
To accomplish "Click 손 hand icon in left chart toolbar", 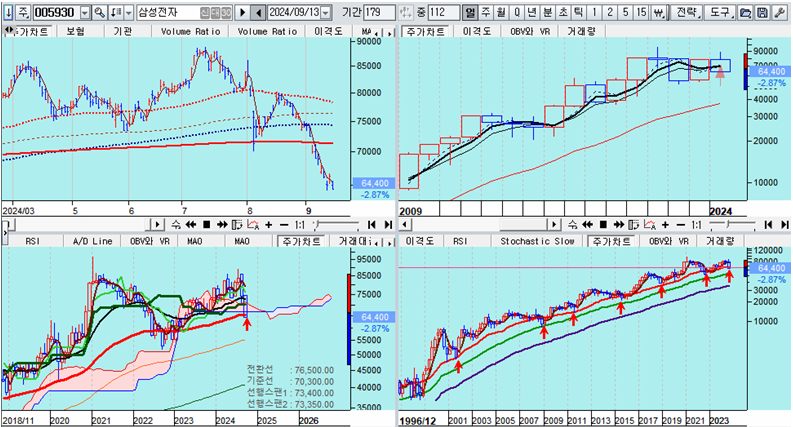I will tap(175, 225).
